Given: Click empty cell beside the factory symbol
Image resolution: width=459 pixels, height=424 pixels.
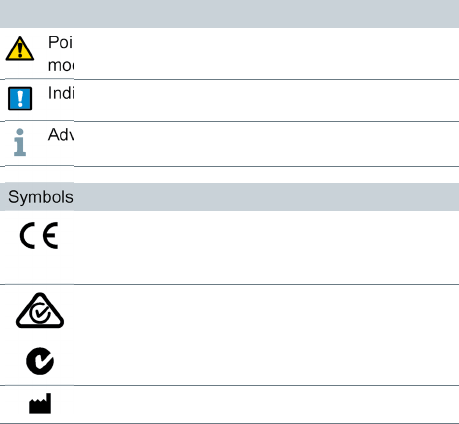Looking at the screenshot, I should [x=266, y=404].
